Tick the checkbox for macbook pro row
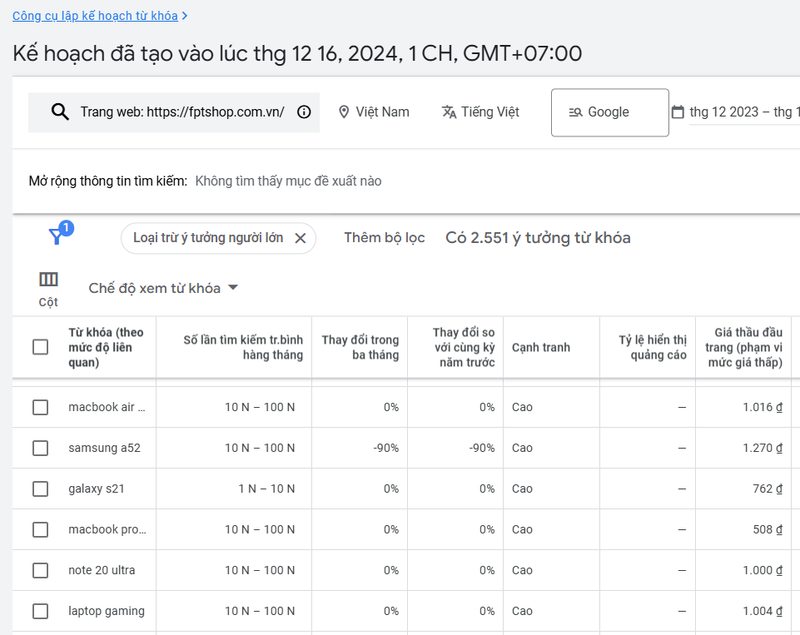 coord(40,529)
